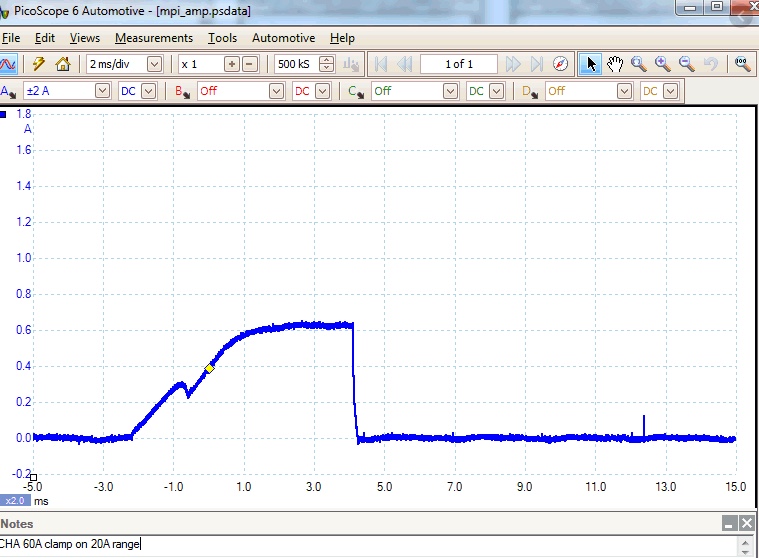Jump to first waveform buffer
Image resolution: width=759 pixels, height=558 pixels.
(381, 64)
